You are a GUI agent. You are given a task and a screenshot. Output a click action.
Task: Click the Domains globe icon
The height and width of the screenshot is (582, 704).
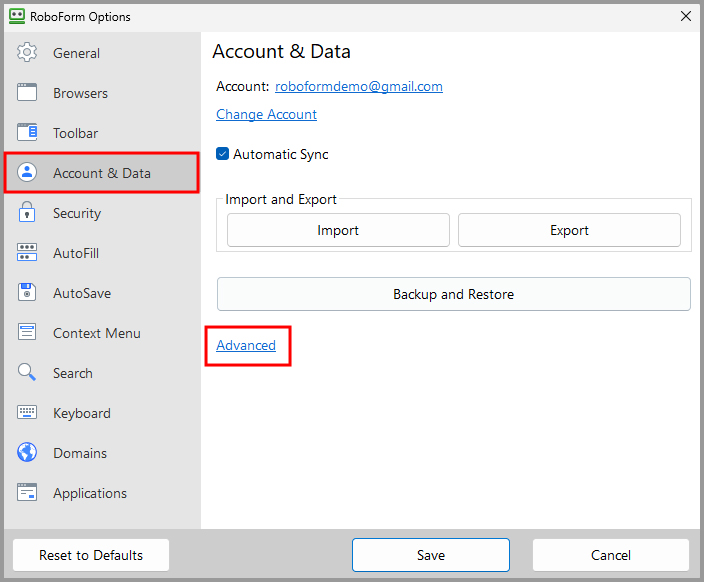pyautogui.click(x=27, y=452)
